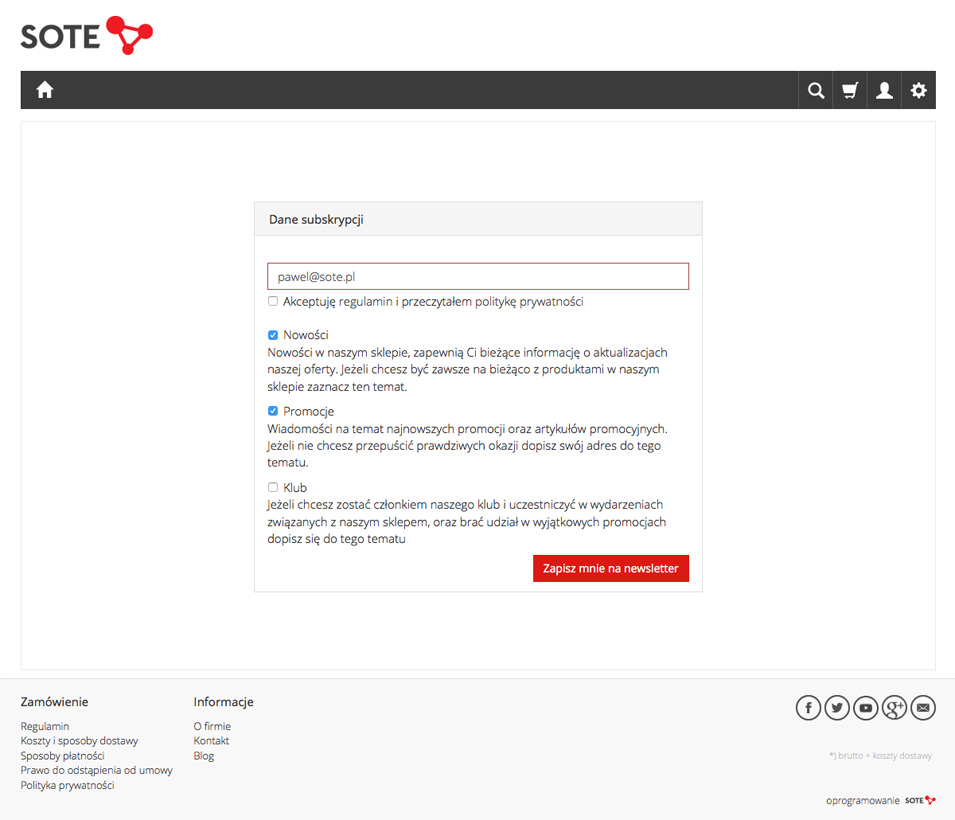Click the Dane subskrypcji heading
Image resolution: width=955 pixels, height=820 pixels.
tap(316, 219)
